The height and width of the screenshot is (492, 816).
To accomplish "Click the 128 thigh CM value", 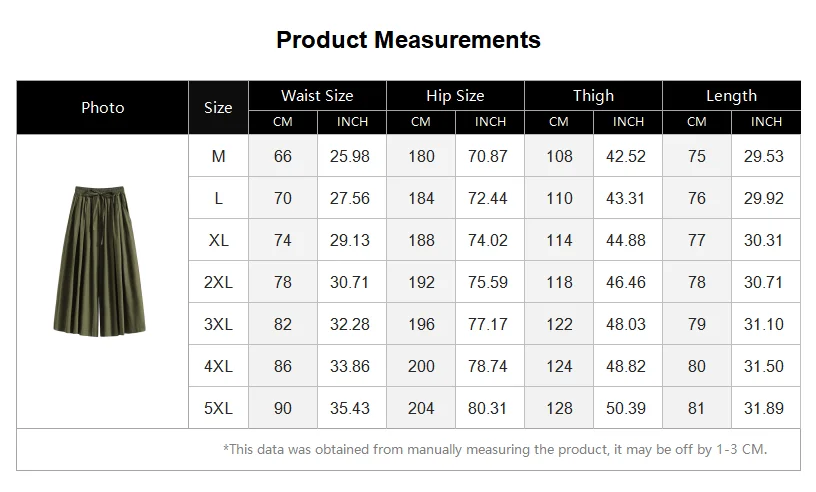I will 559,408.
